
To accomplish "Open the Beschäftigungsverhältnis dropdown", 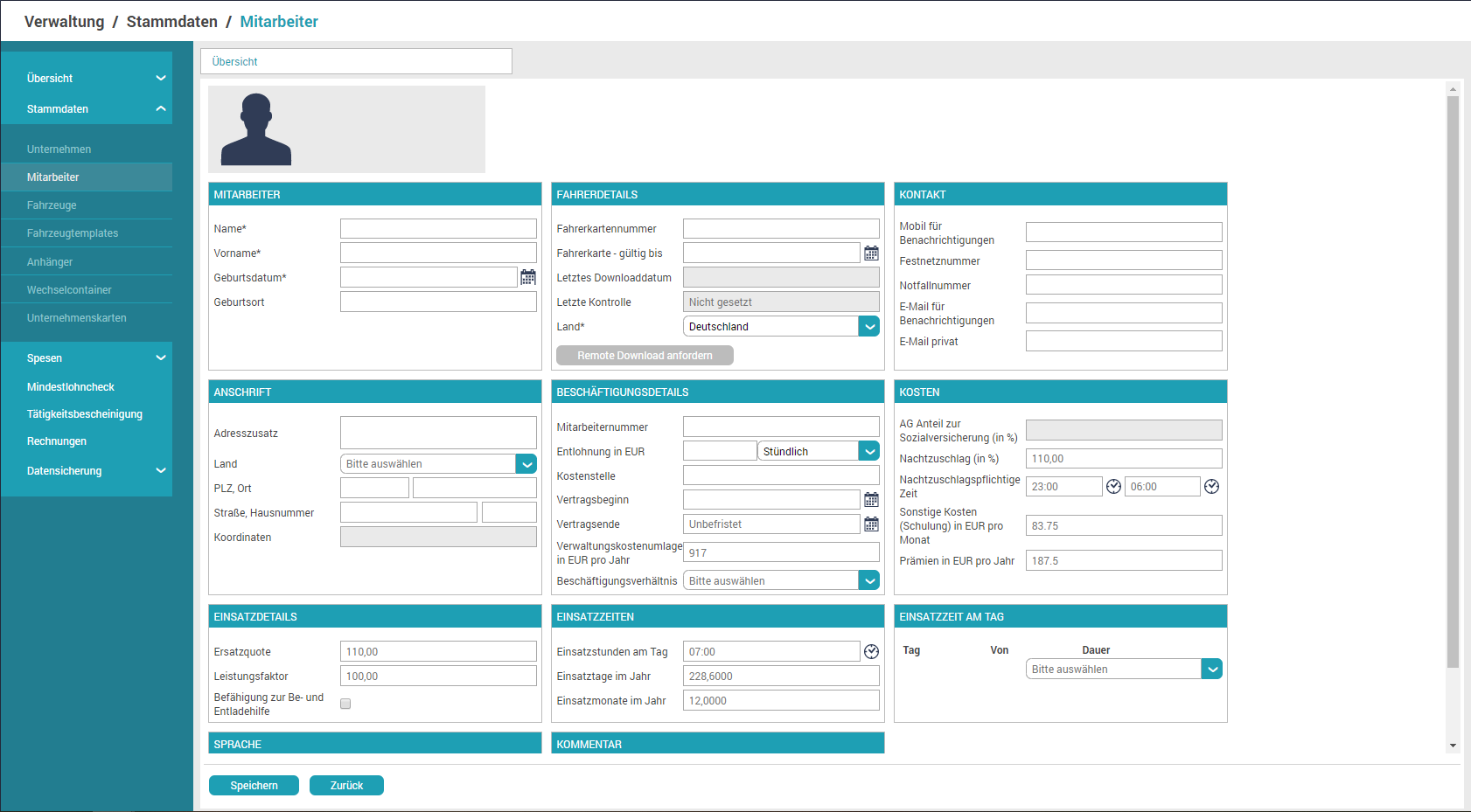I will (781, 580).
